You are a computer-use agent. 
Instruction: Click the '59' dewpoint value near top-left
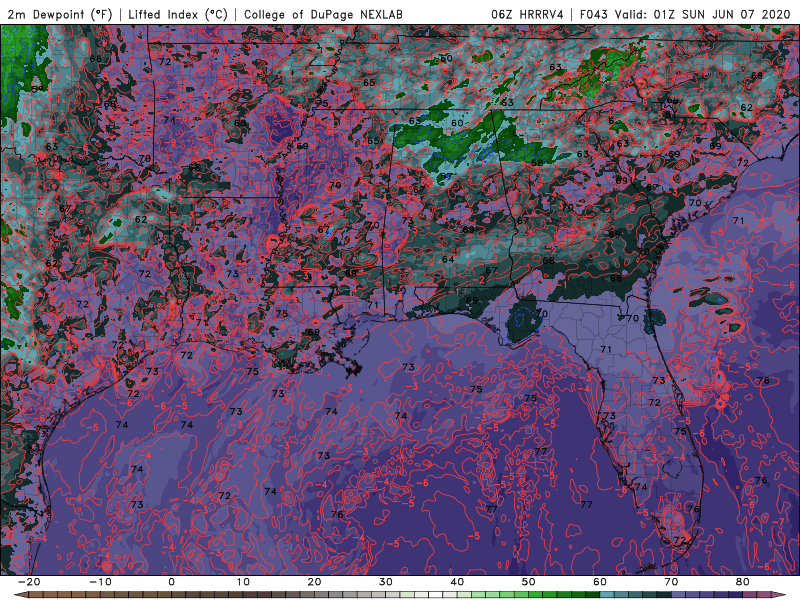(x=37, y=89)
